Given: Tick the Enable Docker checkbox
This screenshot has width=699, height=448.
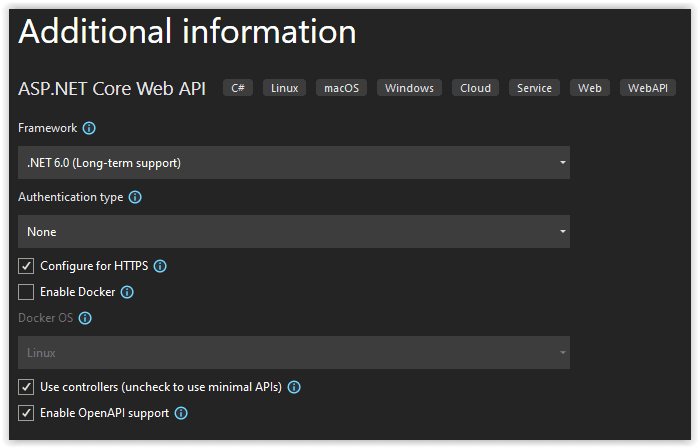Looking at the screenshot, I should (26, 292).
